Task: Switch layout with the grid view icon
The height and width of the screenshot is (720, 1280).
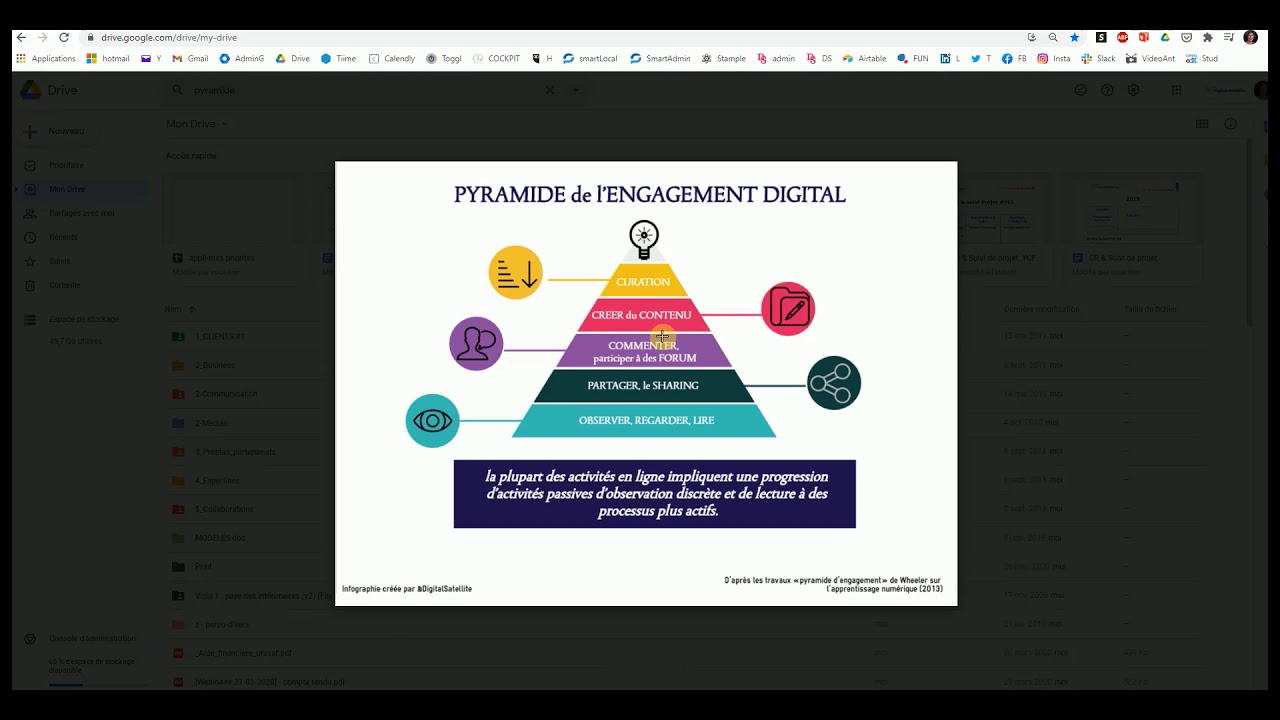Action: pos(1202,124)
